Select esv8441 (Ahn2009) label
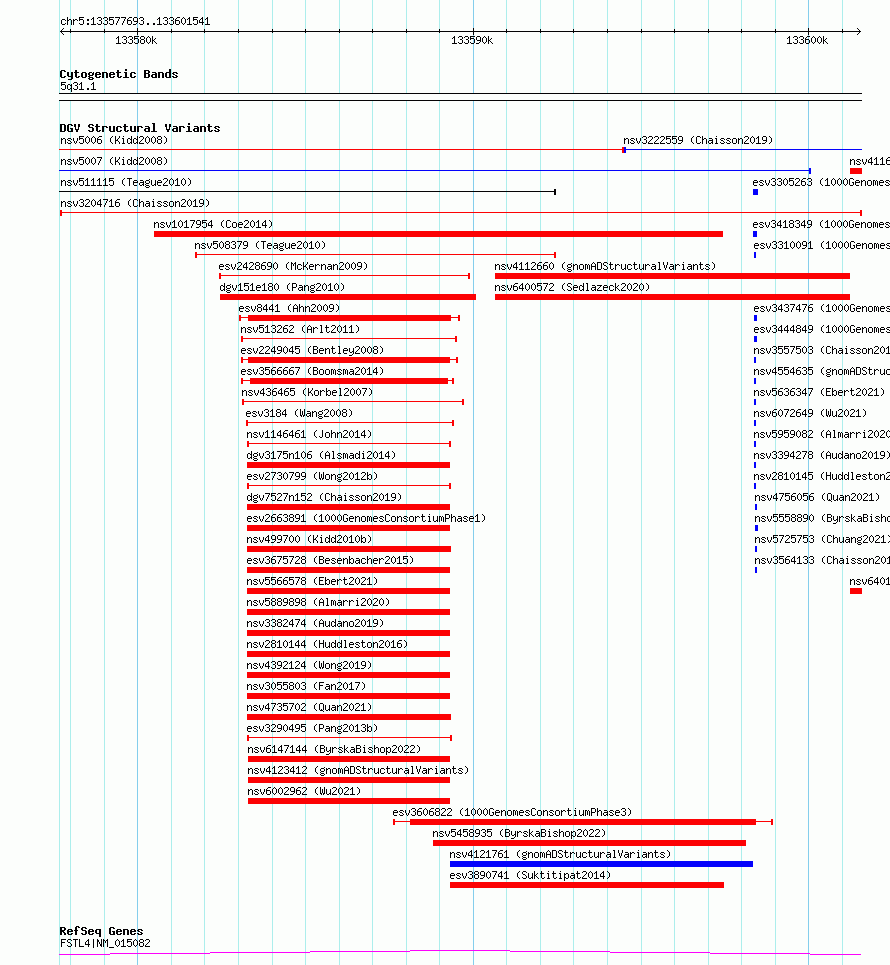 [x=289, y=308]
